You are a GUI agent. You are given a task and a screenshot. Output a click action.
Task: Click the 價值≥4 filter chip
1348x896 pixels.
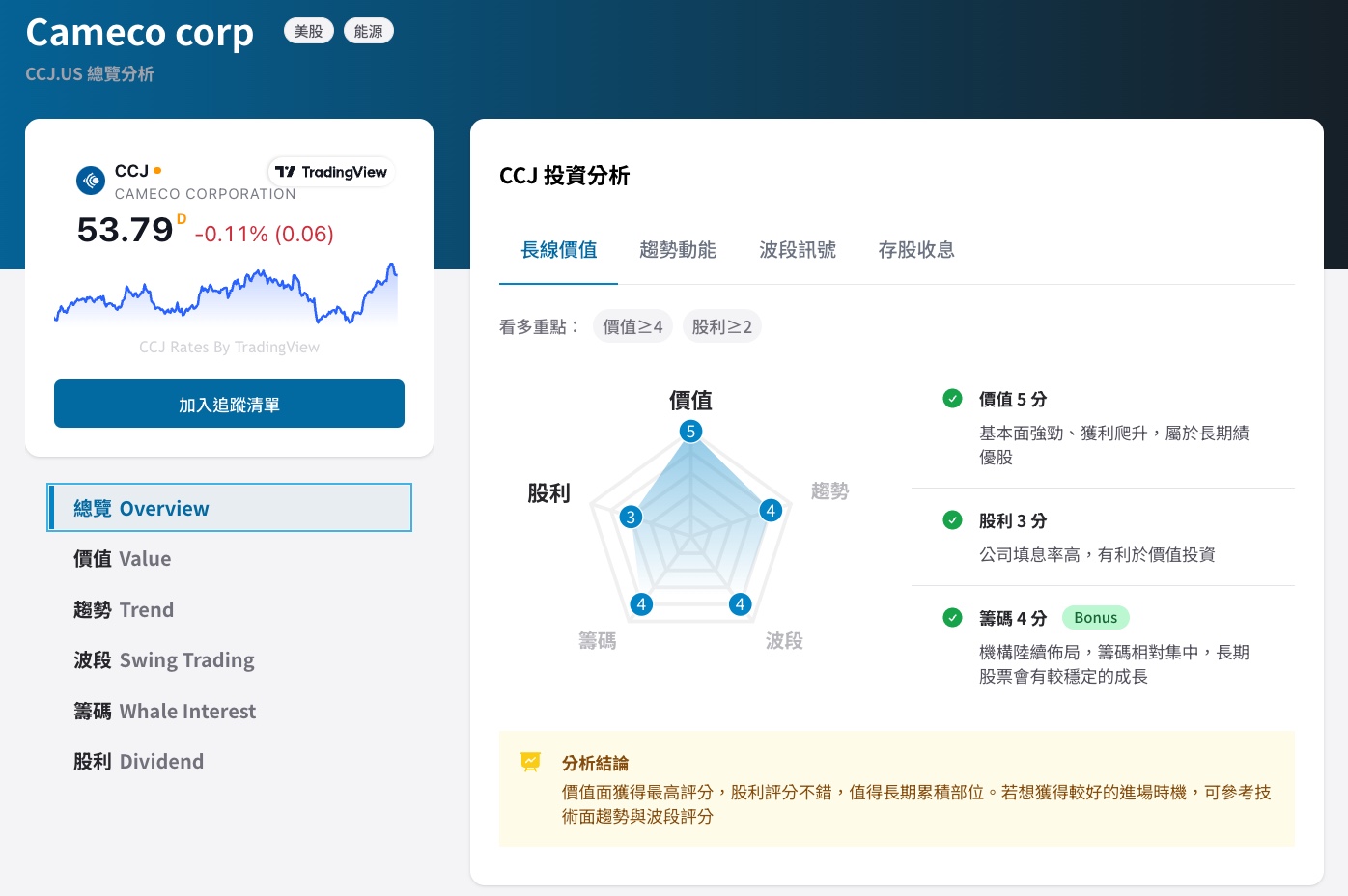pyautogui.click(x=632, y=326)
